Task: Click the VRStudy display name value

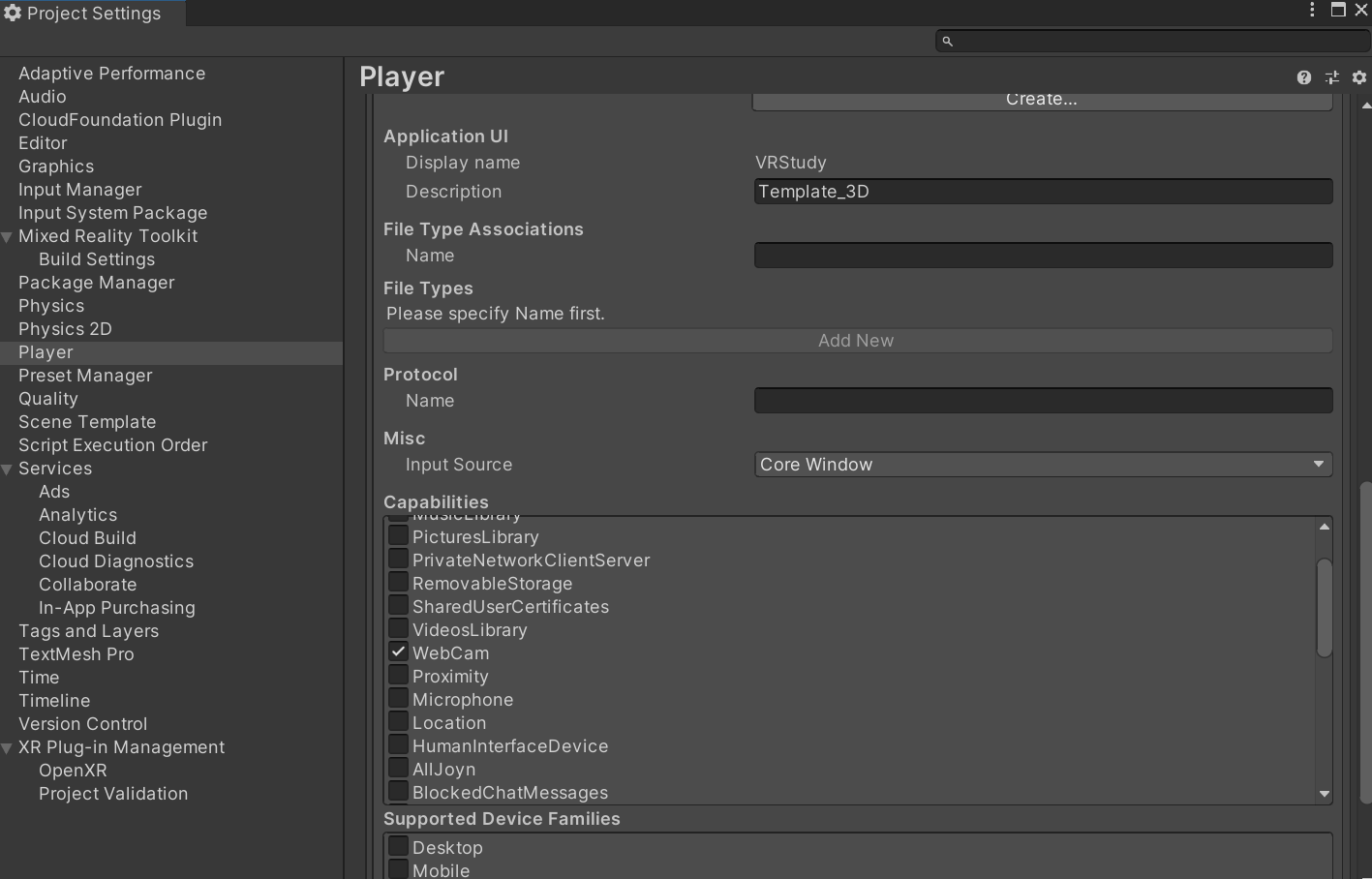Action: pyautogui.click(x=791, y=163)
